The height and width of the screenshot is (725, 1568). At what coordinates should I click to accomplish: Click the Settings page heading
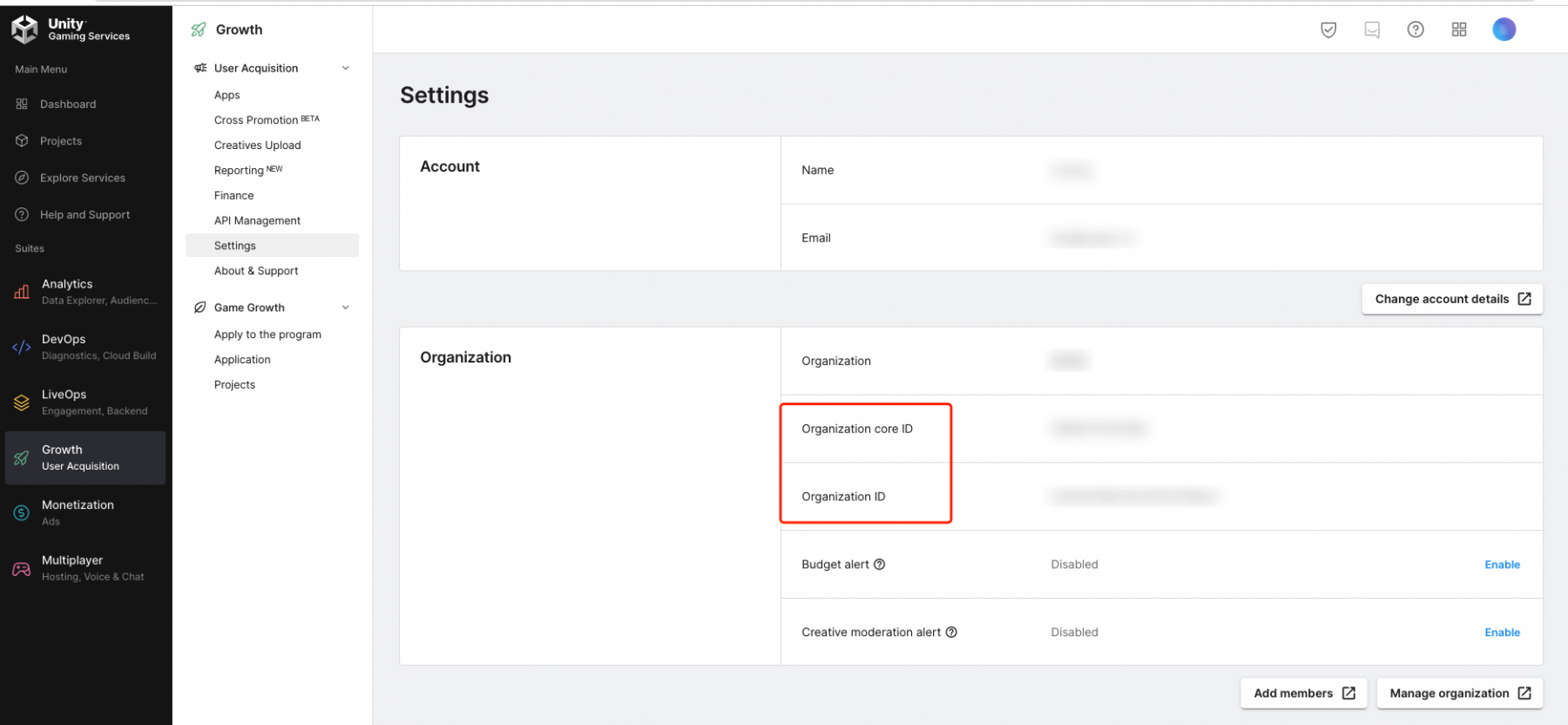click(x=444, y=95)
